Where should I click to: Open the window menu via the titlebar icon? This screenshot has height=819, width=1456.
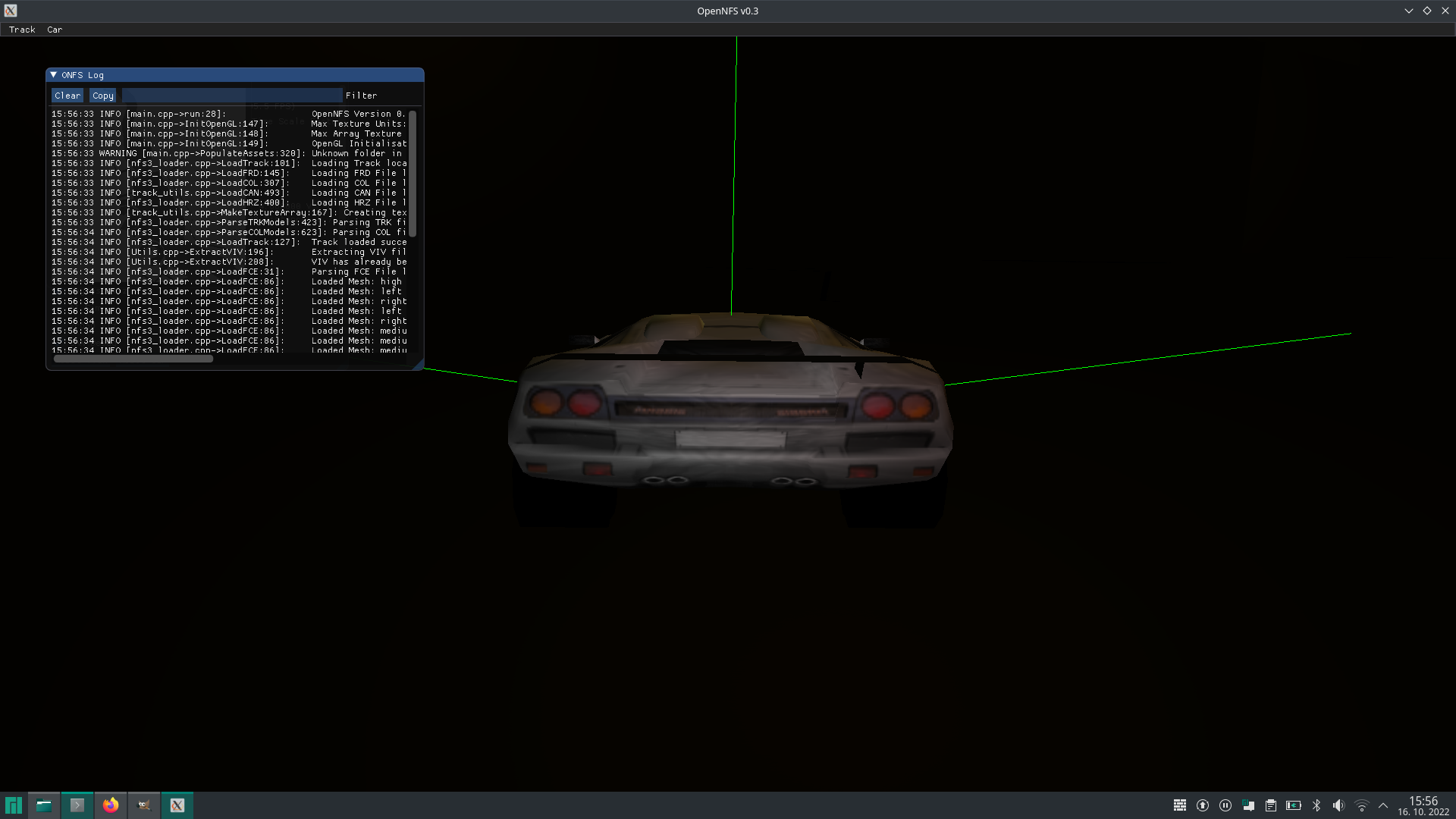coord(9,11)
